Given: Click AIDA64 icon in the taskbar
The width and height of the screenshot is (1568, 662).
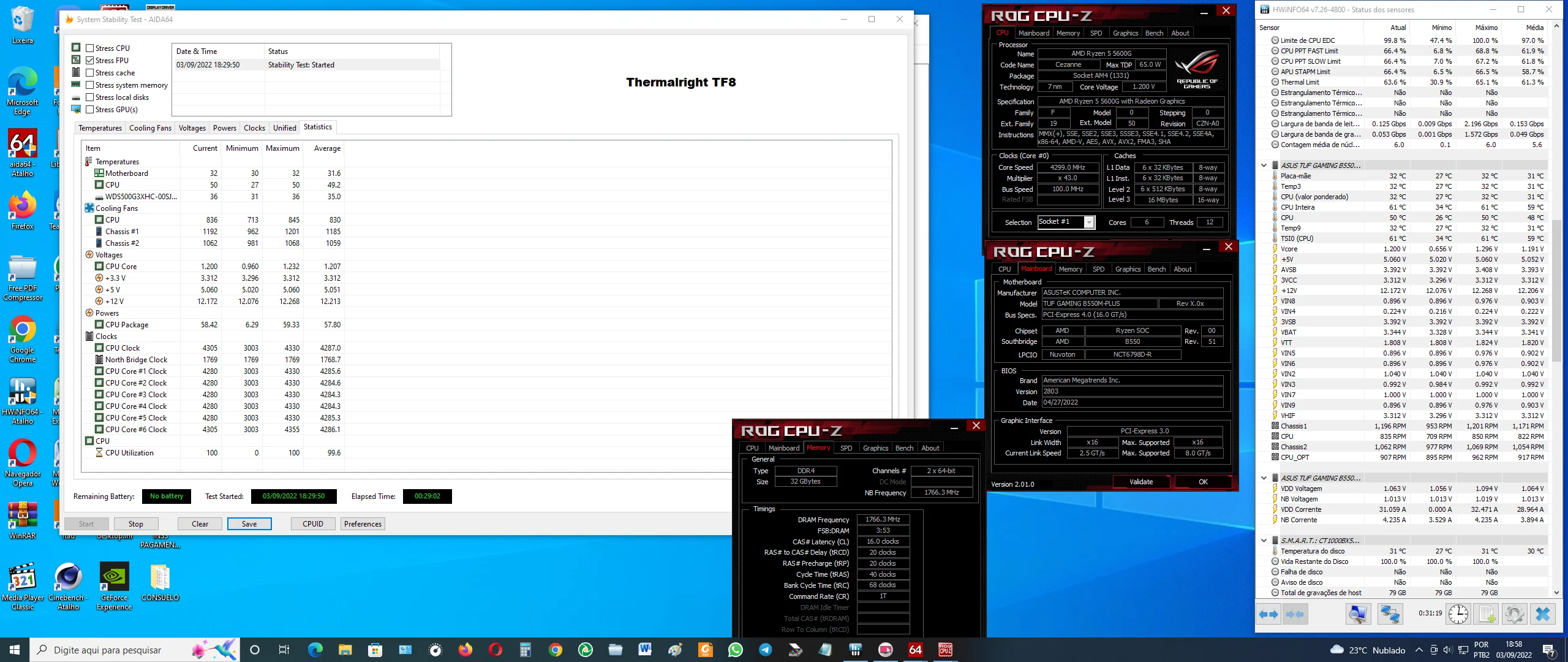Looking at the screenshot, I should 915,650.
